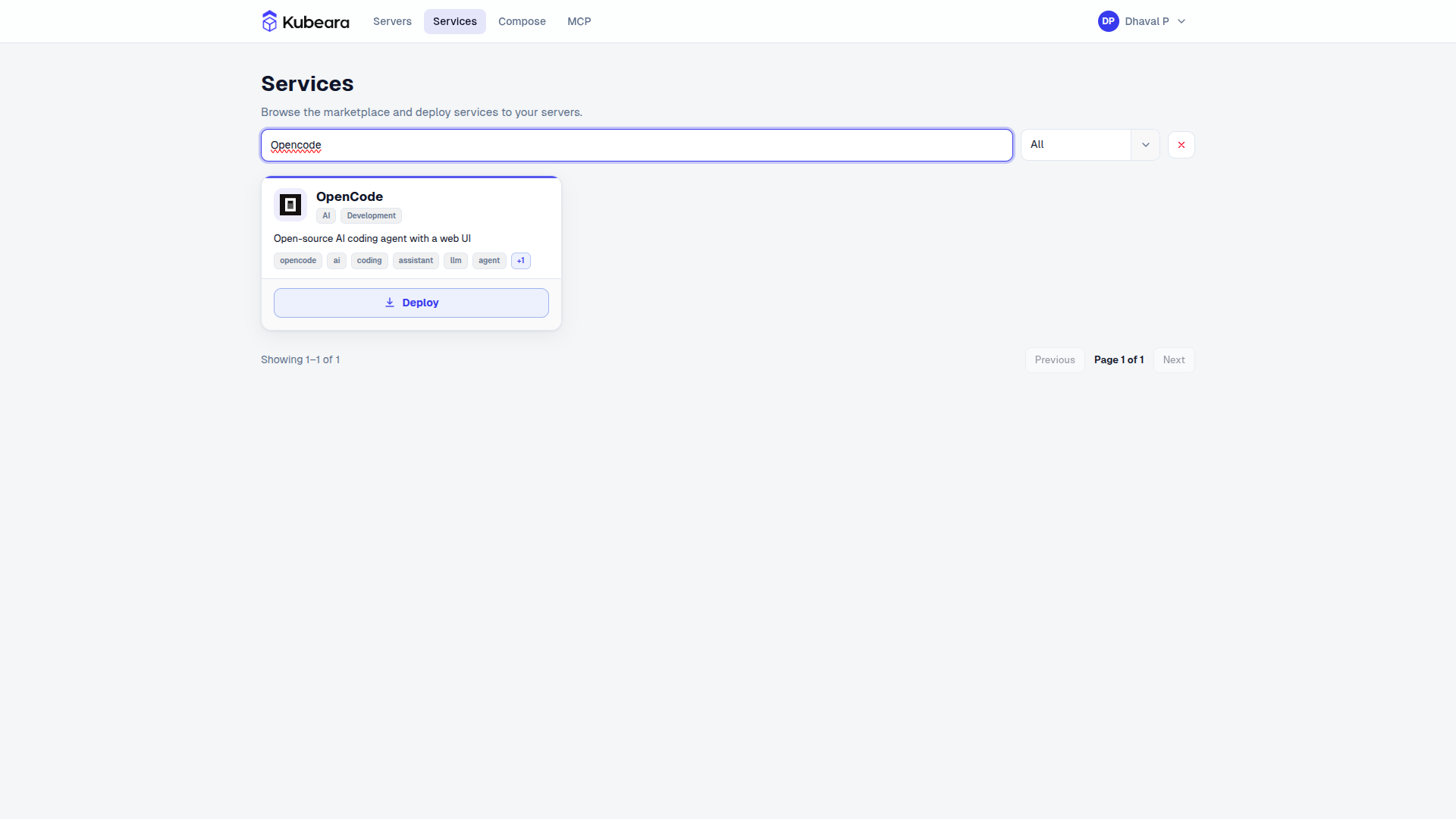Click the Kubeara logo icon
The height and width of the screenshot is (819, 1456).
[269, 21]
